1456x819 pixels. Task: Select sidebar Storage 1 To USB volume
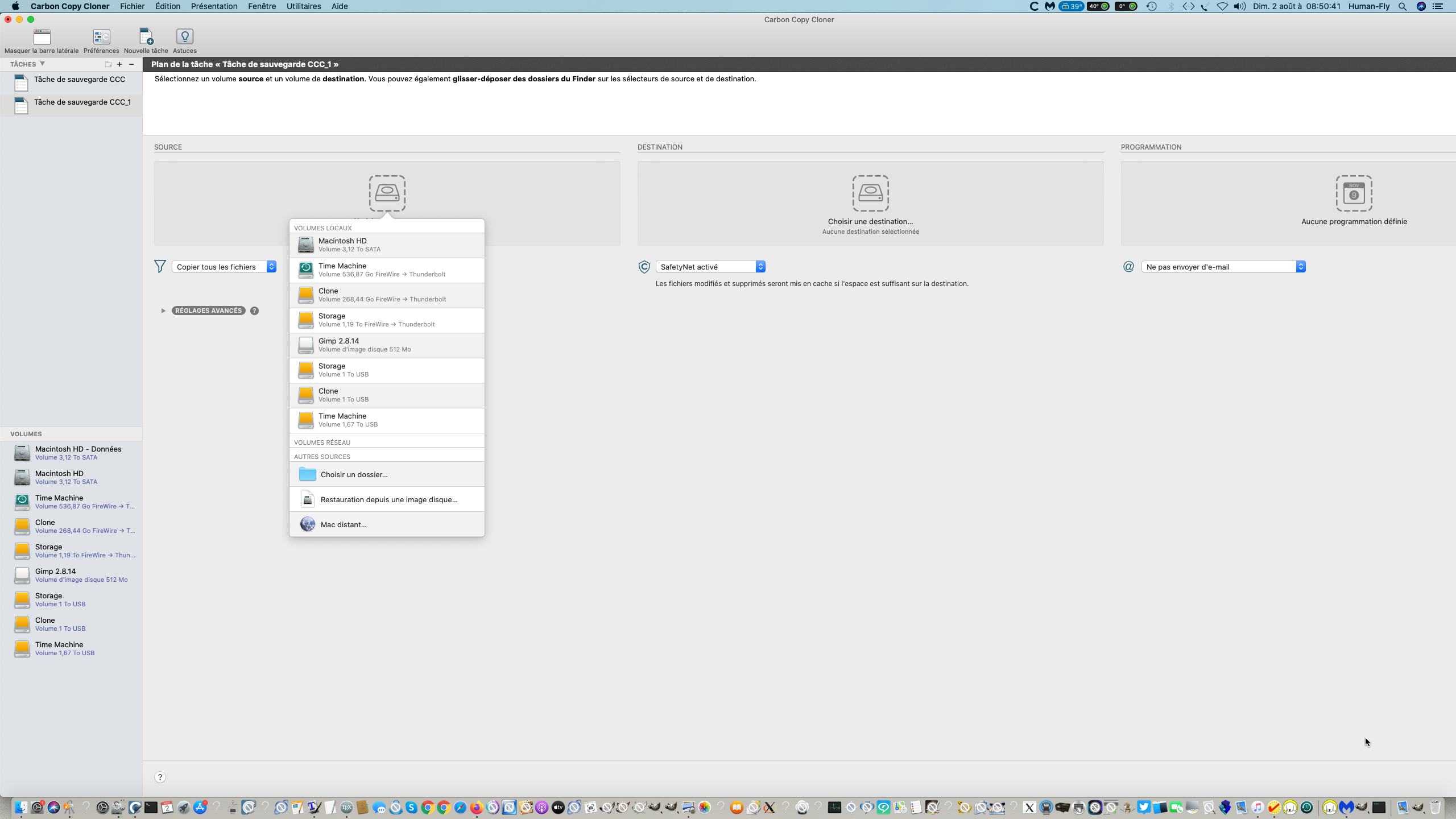[71, 599]
